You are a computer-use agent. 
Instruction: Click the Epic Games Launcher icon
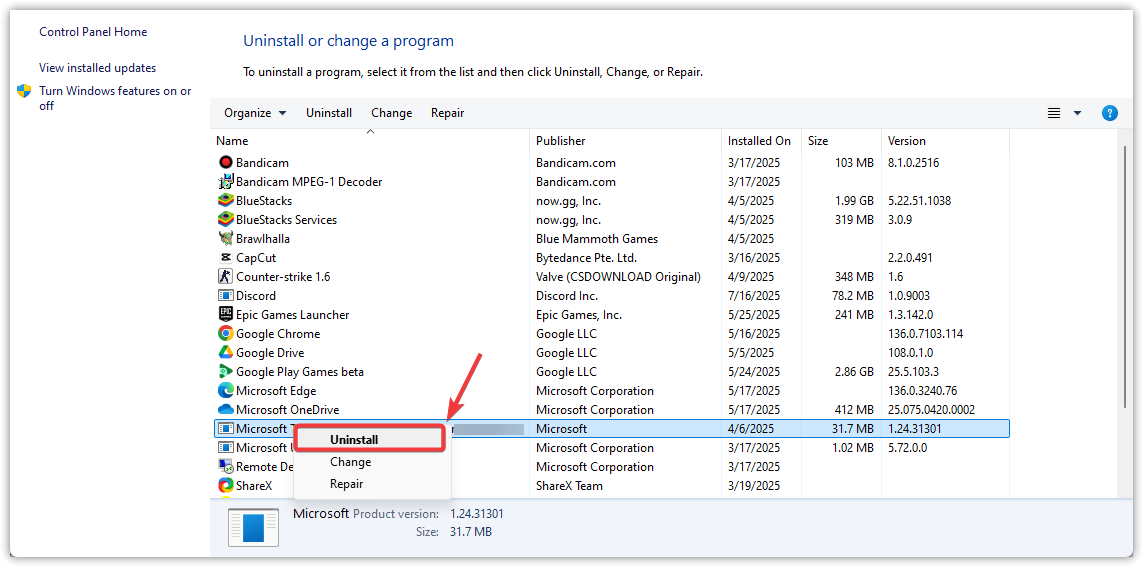point(225,315)
